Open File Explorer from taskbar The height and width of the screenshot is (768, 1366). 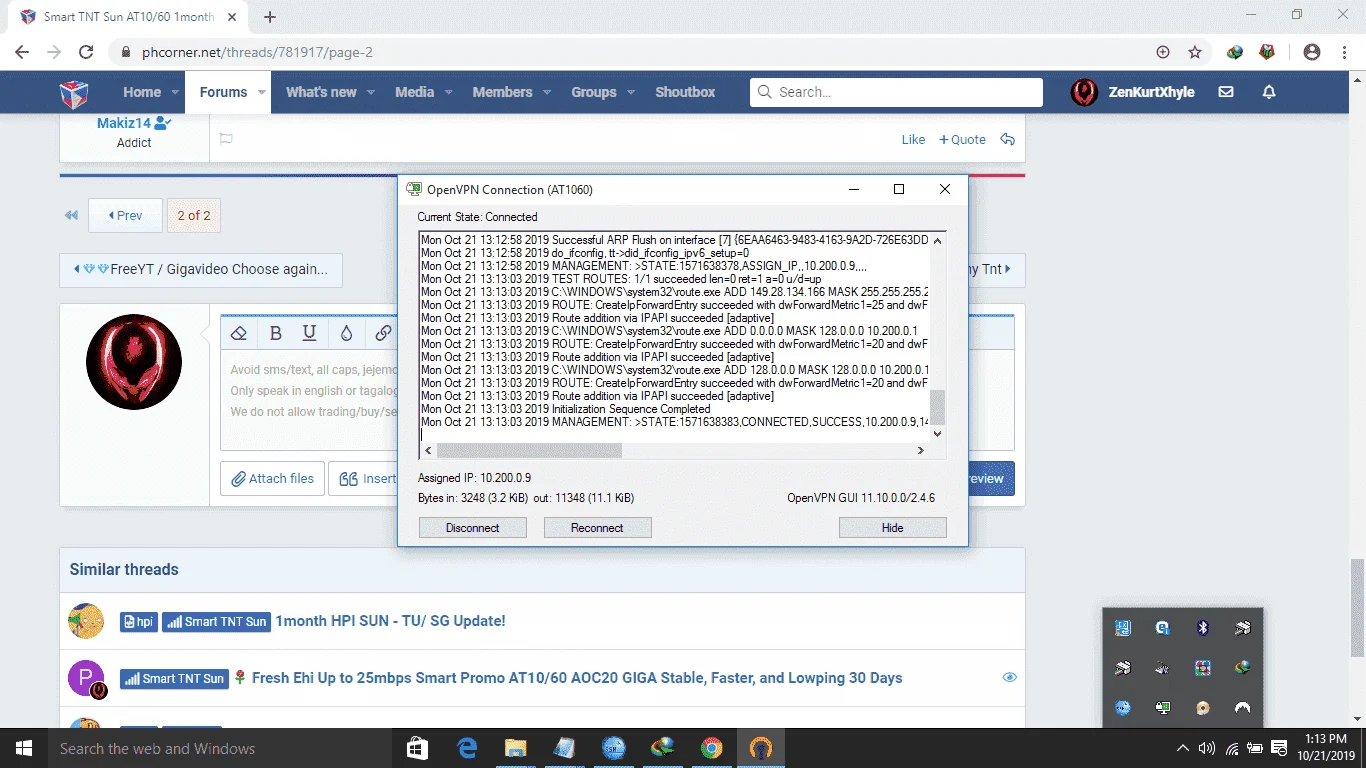[515, 748]
